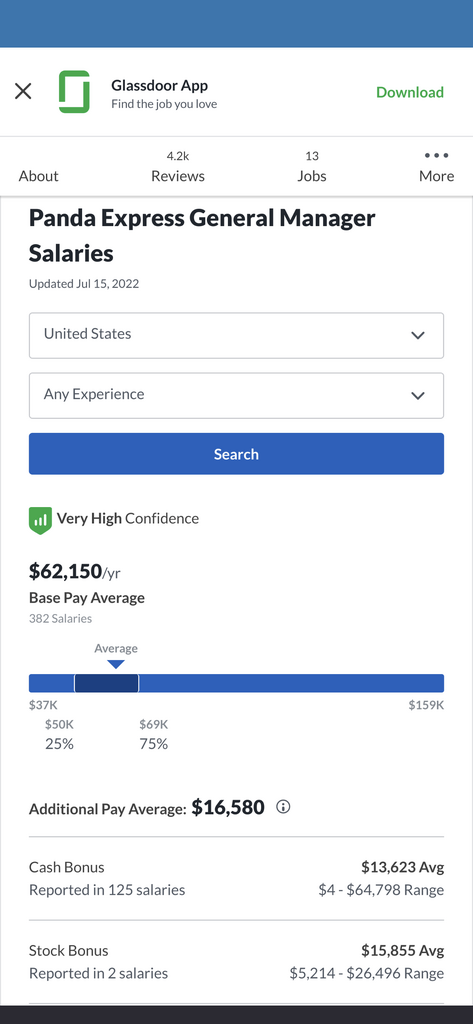Dismiss the Glassdoor App banner

point(23,91)
